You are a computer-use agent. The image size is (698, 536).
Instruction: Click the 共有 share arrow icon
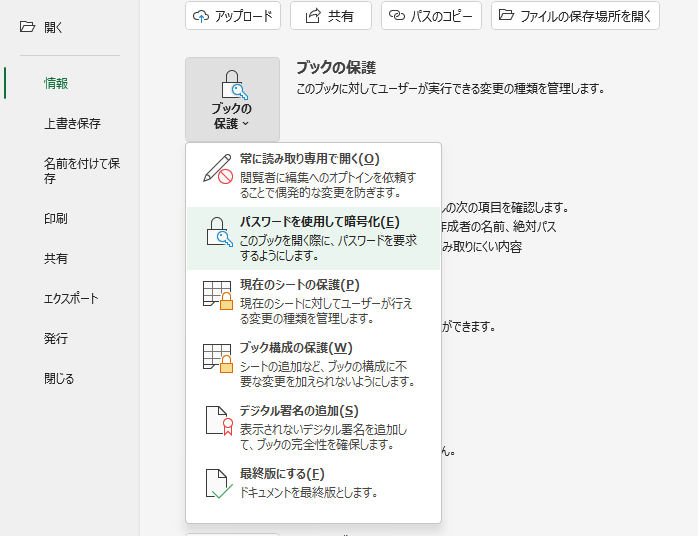(x=313, y=16)
